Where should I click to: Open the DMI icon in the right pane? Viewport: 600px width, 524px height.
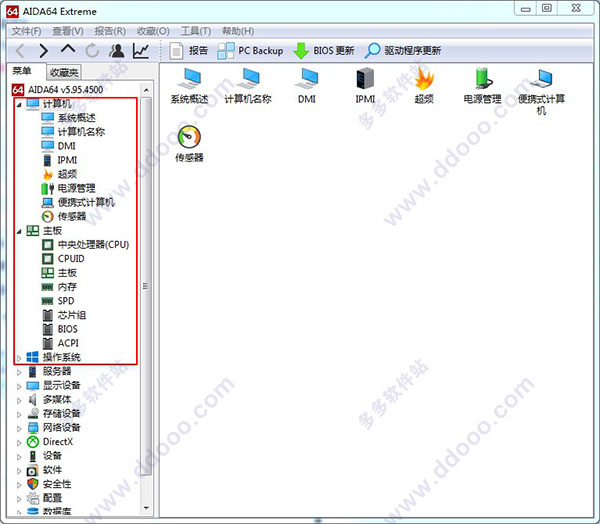tap(307, 86)
